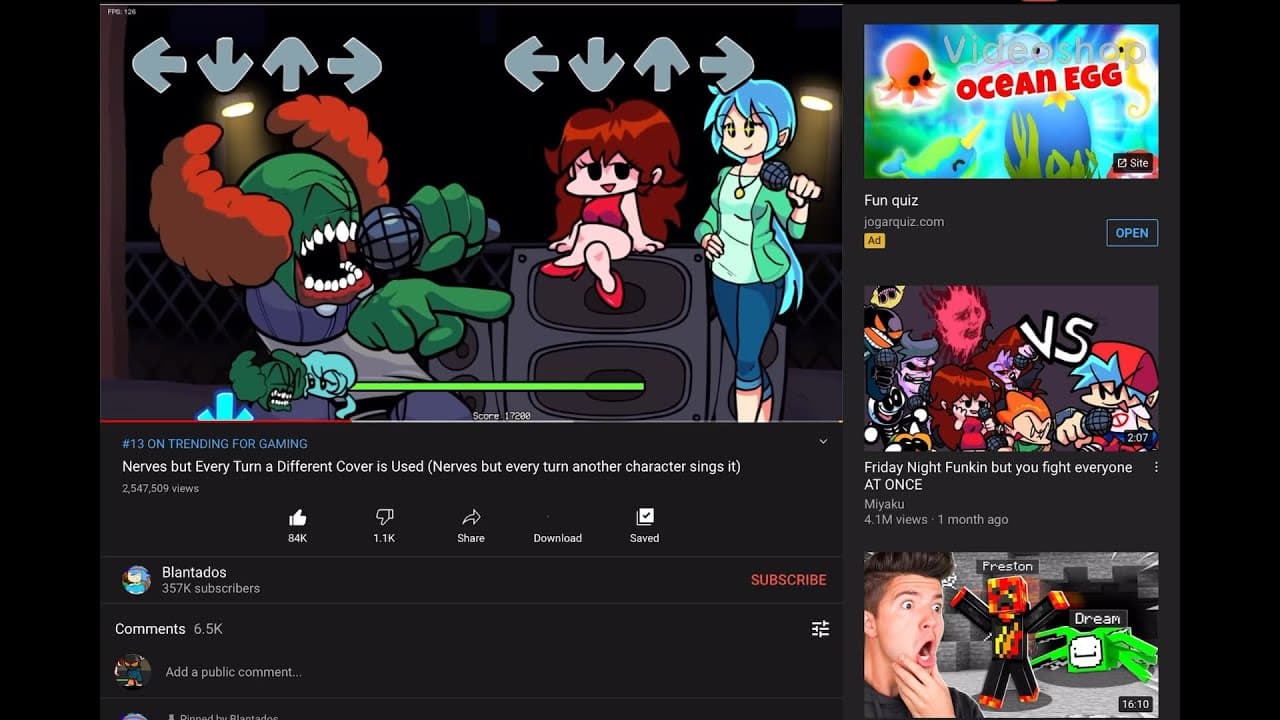
Task: Expand the video description chevron
Action: [x=823, y=442]
